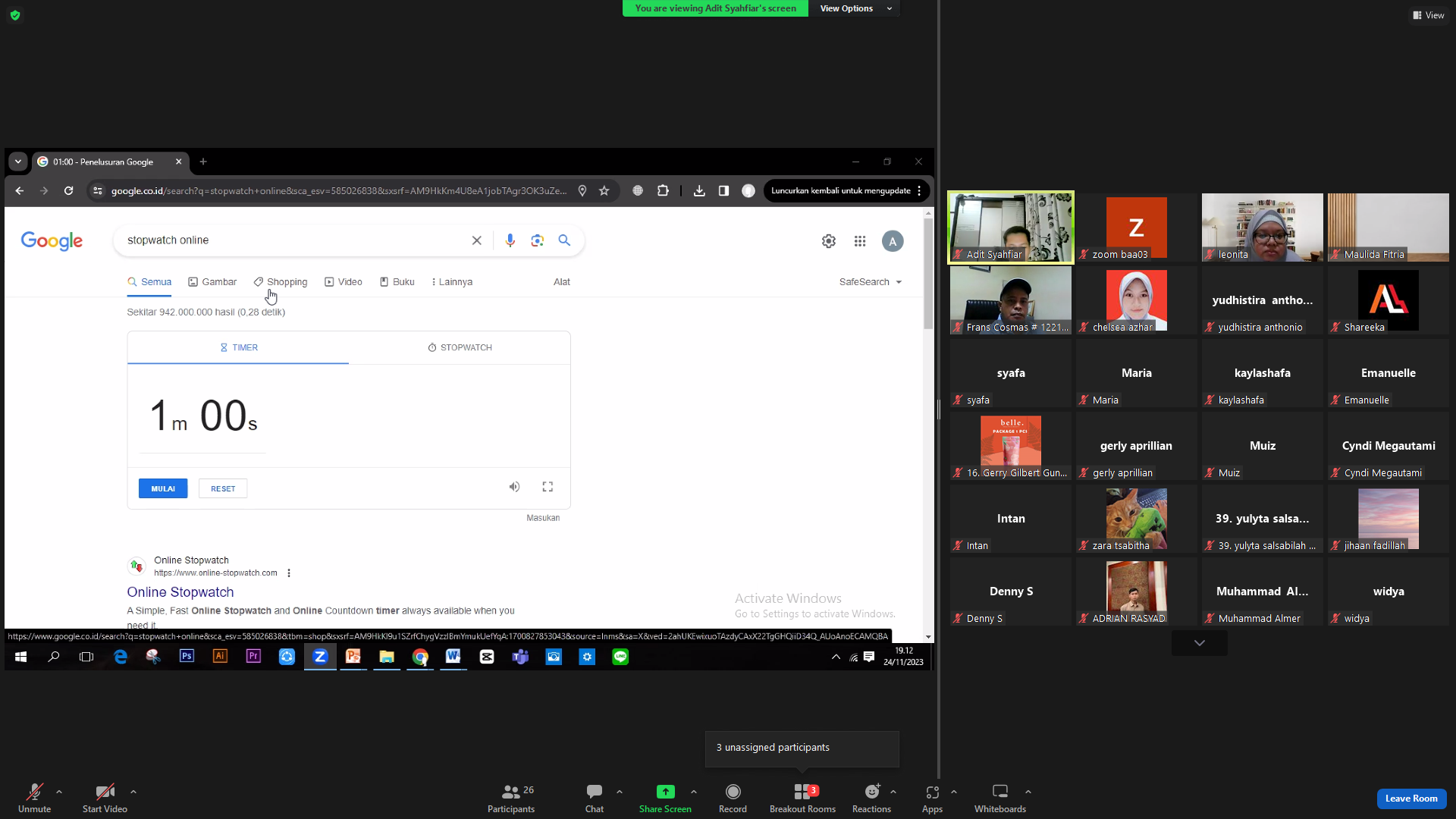Expand Reactions options arrow
This screenshot has width=1456, height=819.
pyautogui.click(x=893, y=792)
